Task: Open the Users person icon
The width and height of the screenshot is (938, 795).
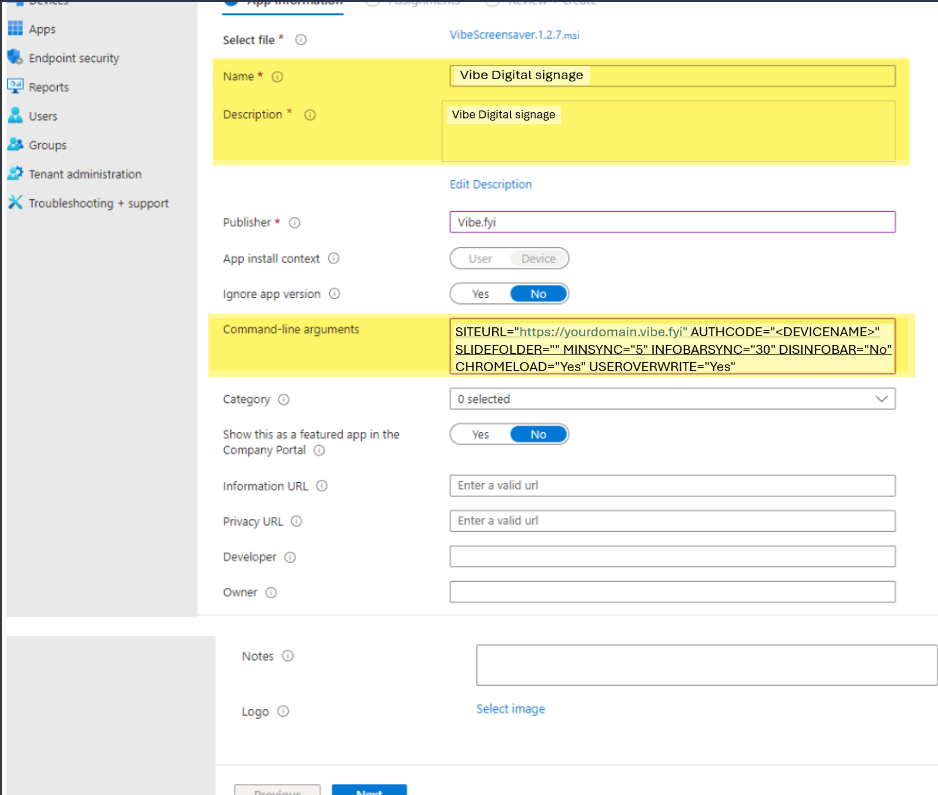Action: pos(15,115)
